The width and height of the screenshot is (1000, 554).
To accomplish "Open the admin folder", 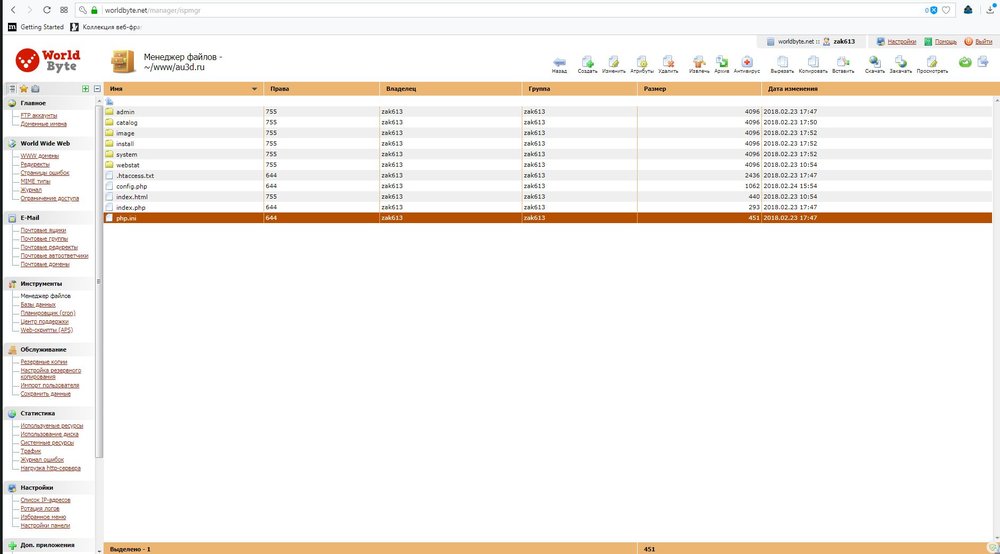I will (125, 112).
